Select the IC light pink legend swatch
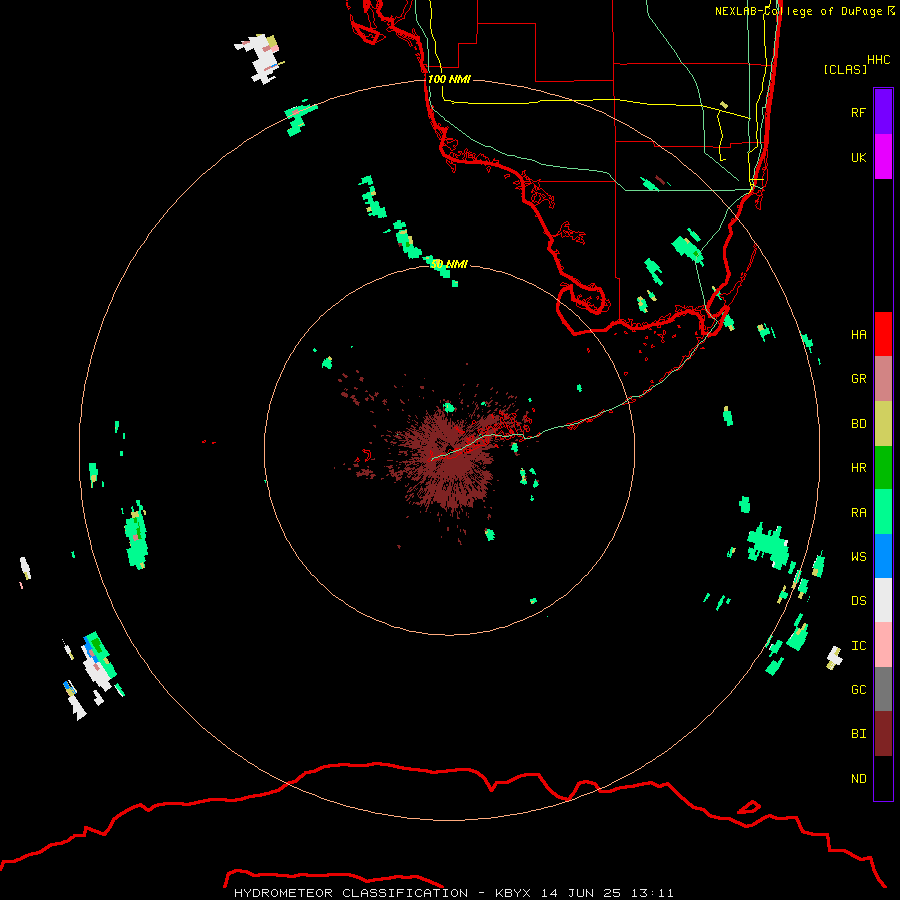This screenshot has width=900, height=900. pos(883,645)
